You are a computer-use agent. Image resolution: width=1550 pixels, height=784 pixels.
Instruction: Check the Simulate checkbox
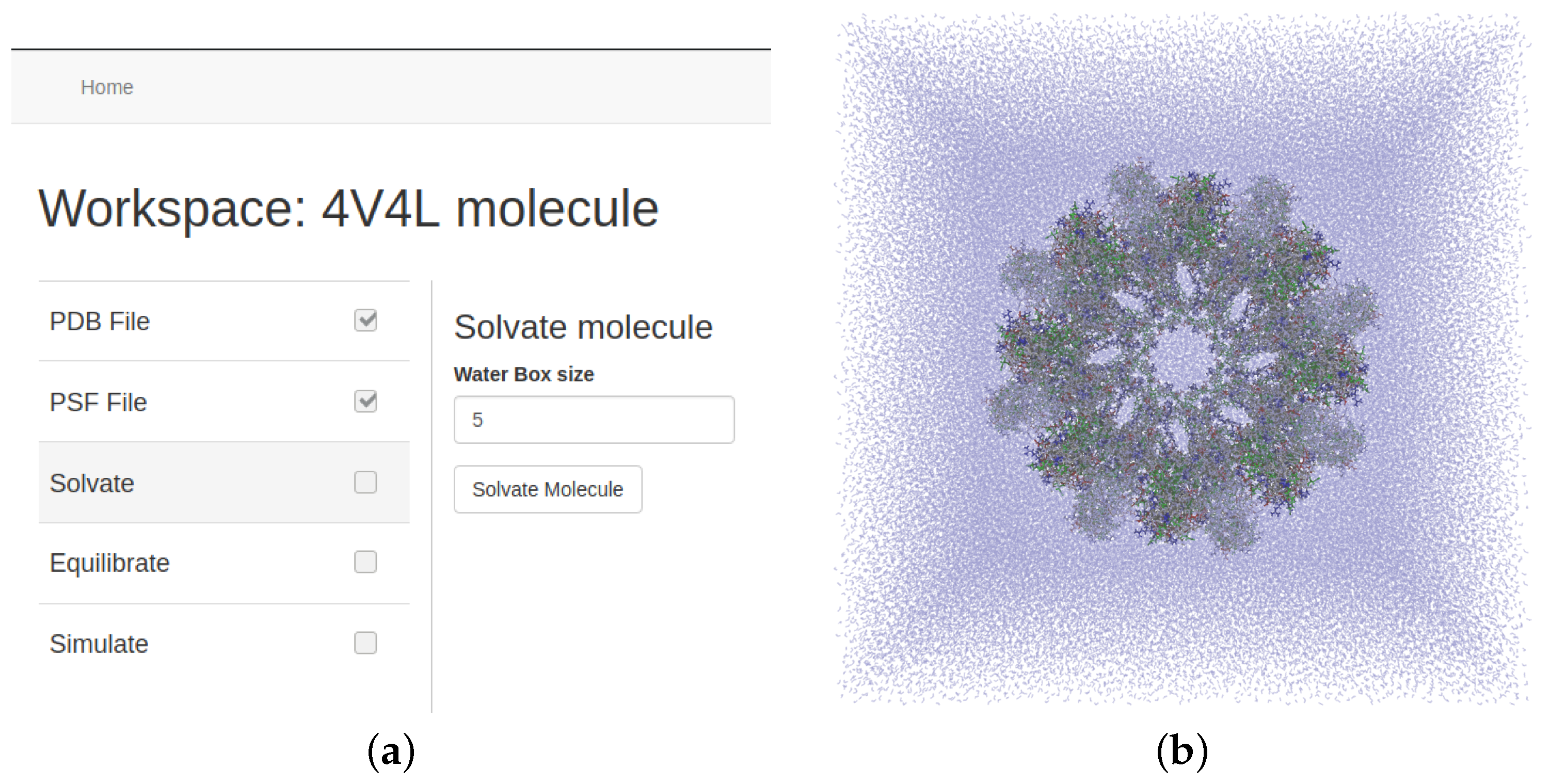pos(365,643)
